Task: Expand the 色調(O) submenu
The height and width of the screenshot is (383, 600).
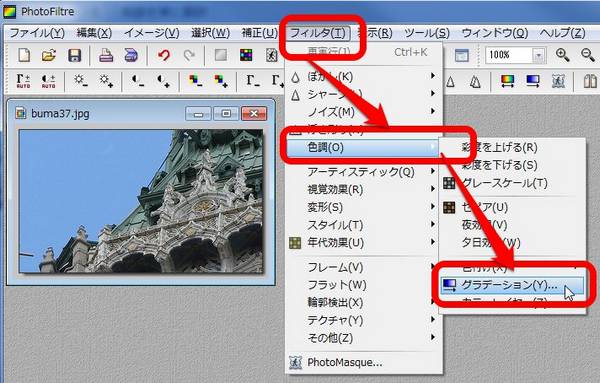Action: pos(364,147)
